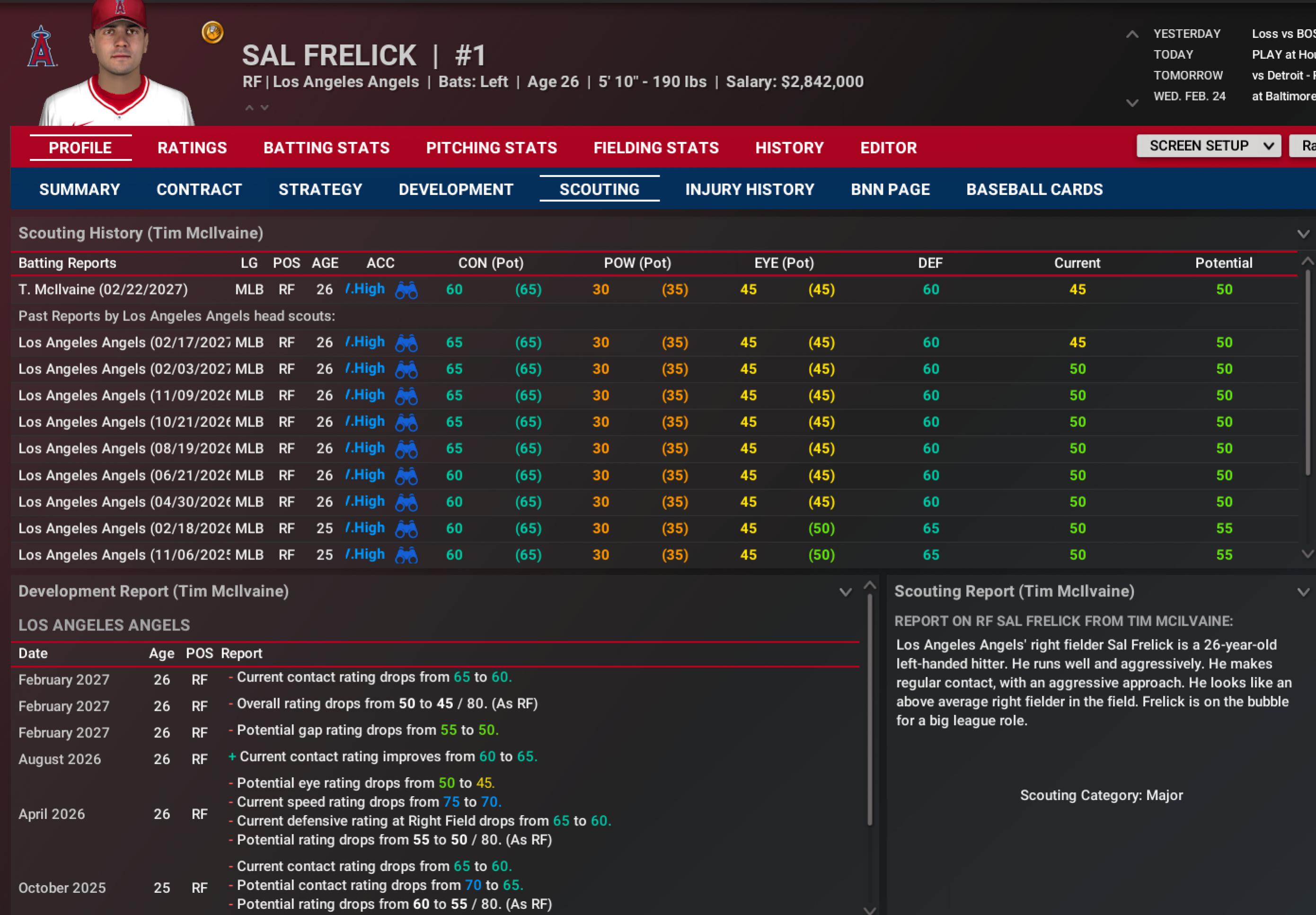Viewport: 1316px width, 915px height.
Task: Click previous player up arrow under name
Action: (249, 108)
